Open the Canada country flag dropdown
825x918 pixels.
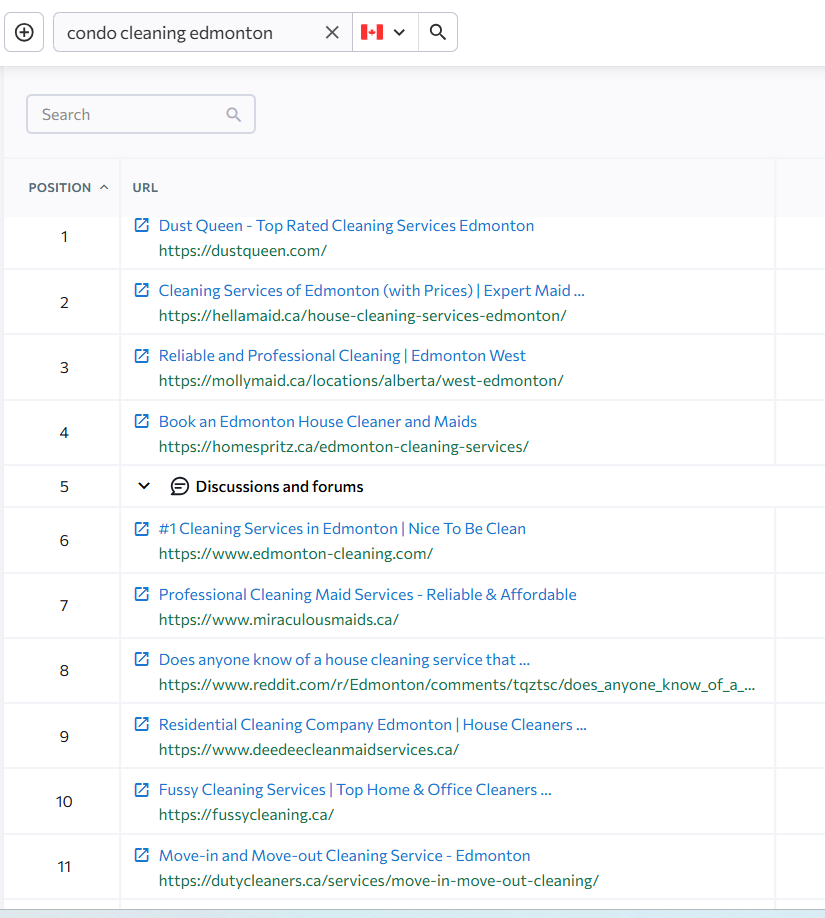click(385, 32)
